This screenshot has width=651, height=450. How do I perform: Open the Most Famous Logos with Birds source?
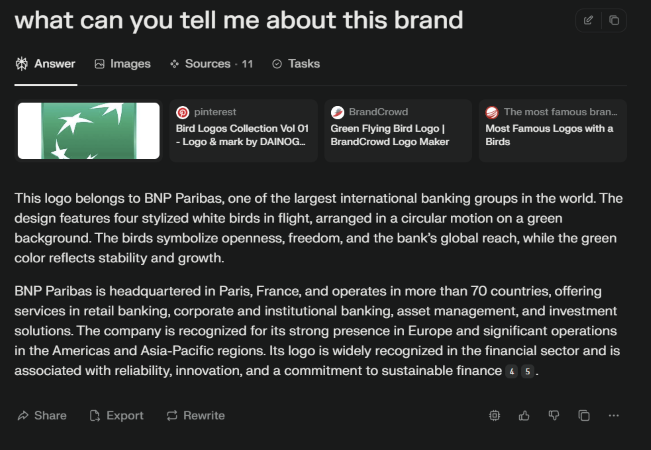click(551, 131)
